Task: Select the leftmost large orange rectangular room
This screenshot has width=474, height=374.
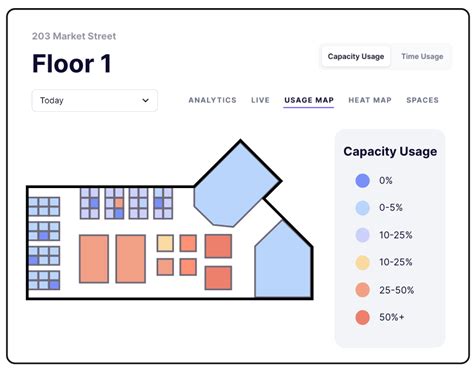Action: [94, 259]
